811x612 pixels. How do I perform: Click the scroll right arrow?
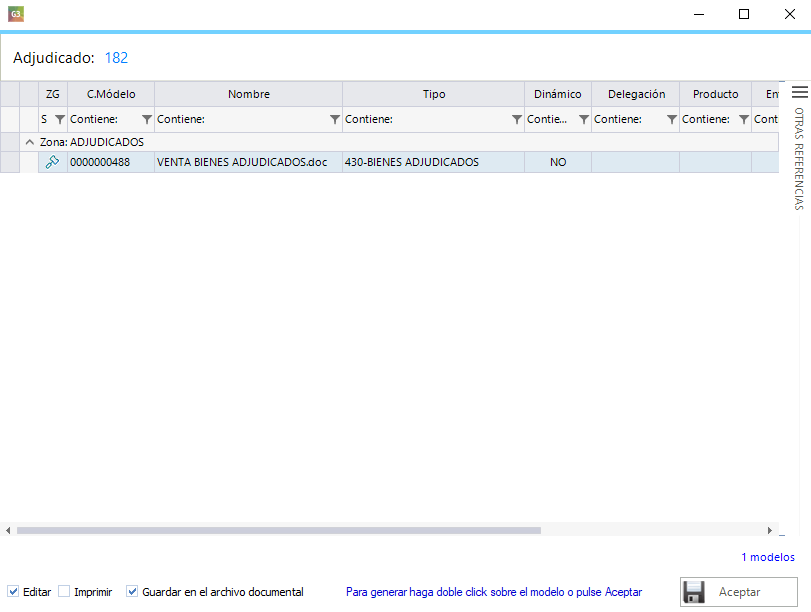pos(770,530)
